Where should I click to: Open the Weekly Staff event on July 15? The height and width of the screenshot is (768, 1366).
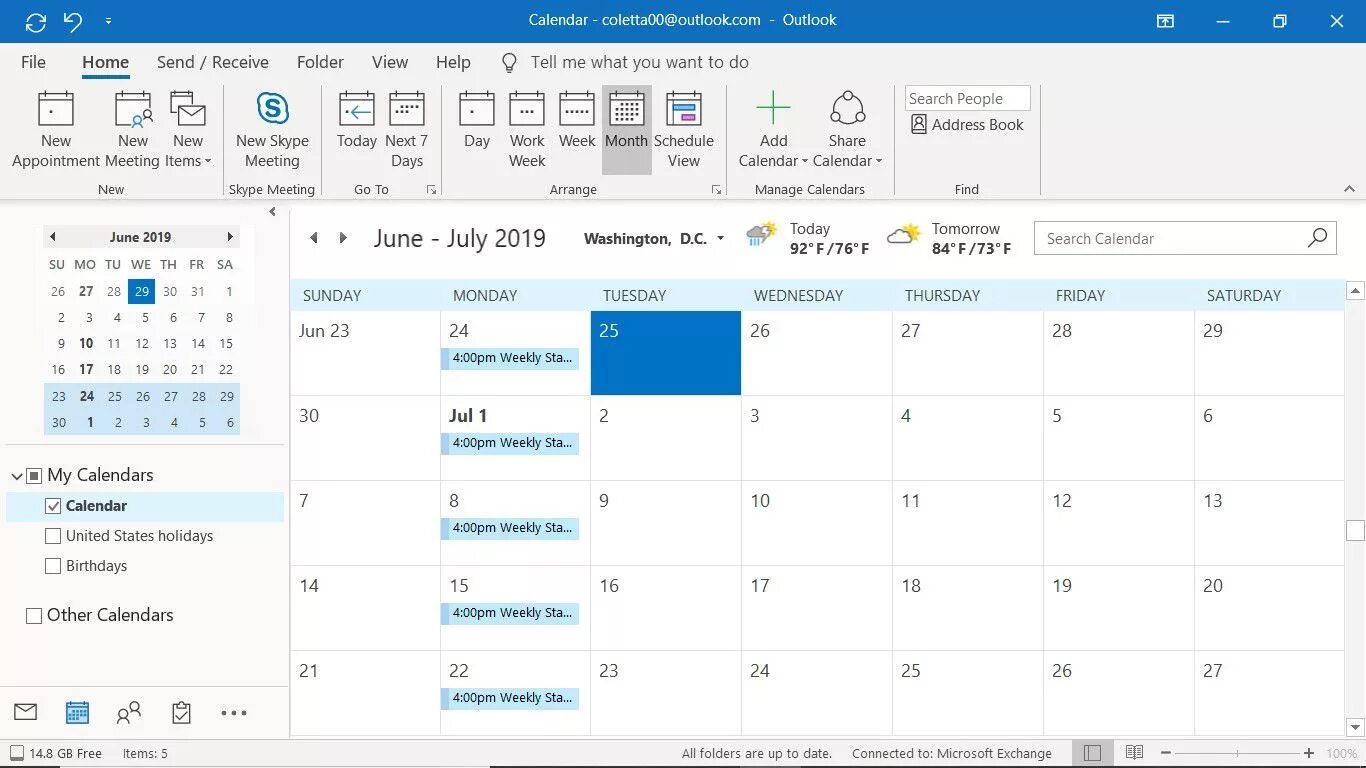pos(511,613)
